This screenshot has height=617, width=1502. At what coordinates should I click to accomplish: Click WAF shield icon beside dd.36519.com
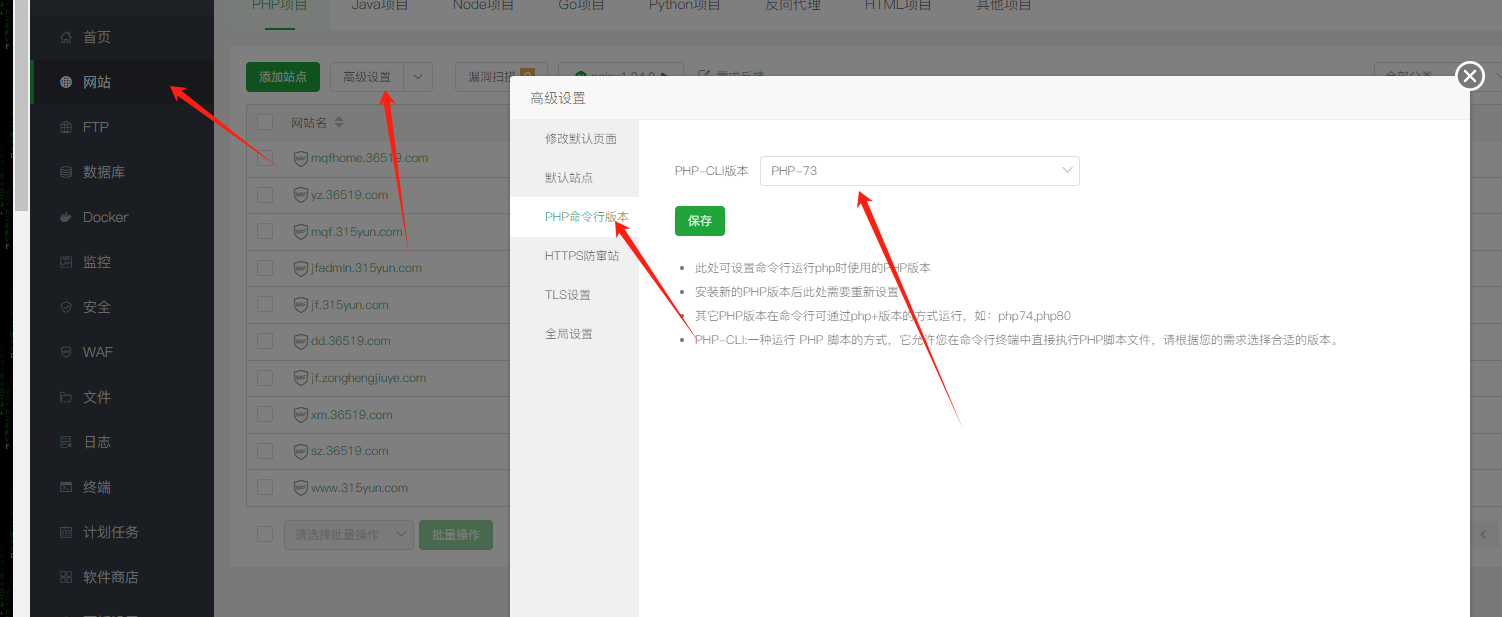point(301,341)
